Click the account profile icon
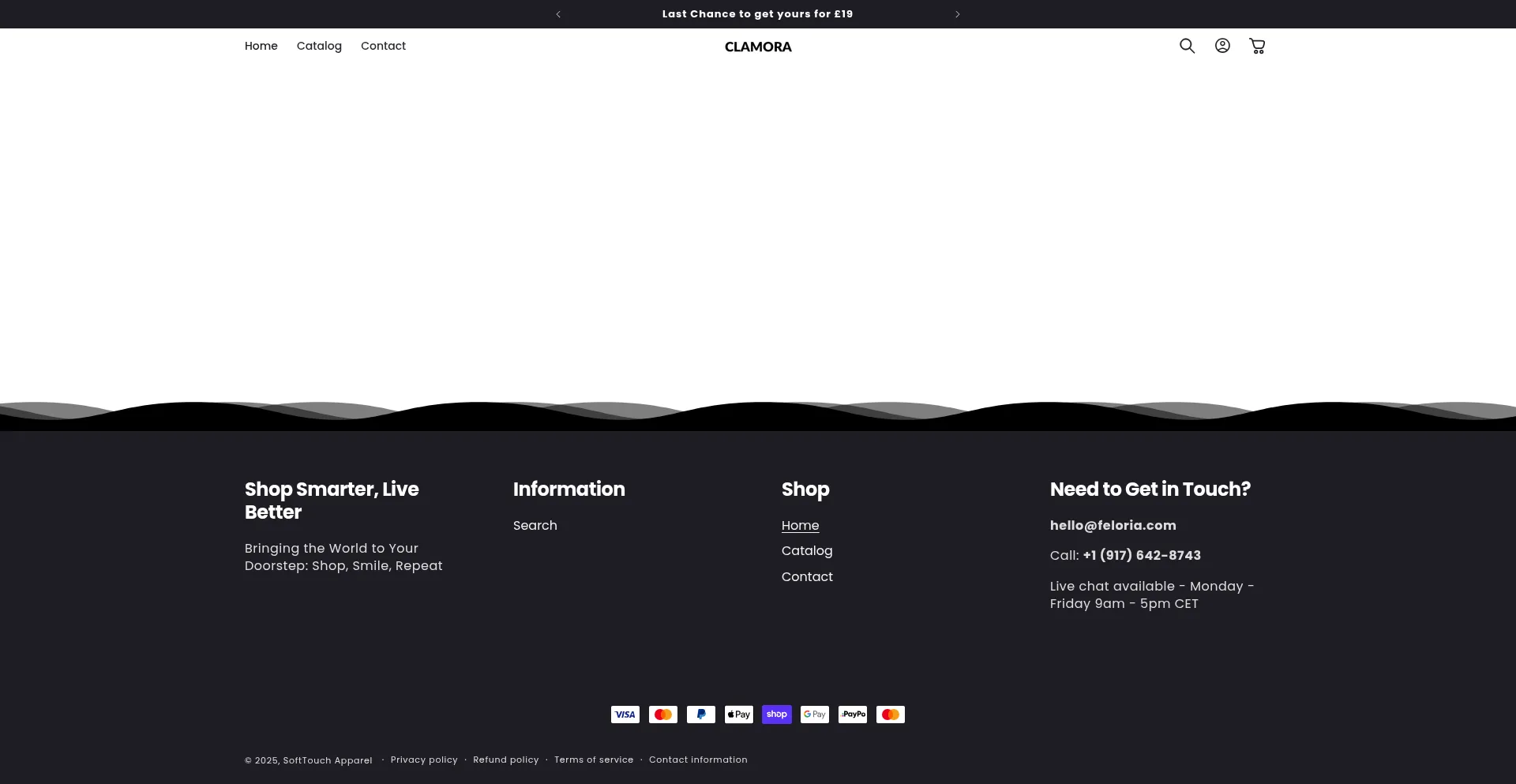Viewport: 1516px width, 784px height. point(1222,46)
